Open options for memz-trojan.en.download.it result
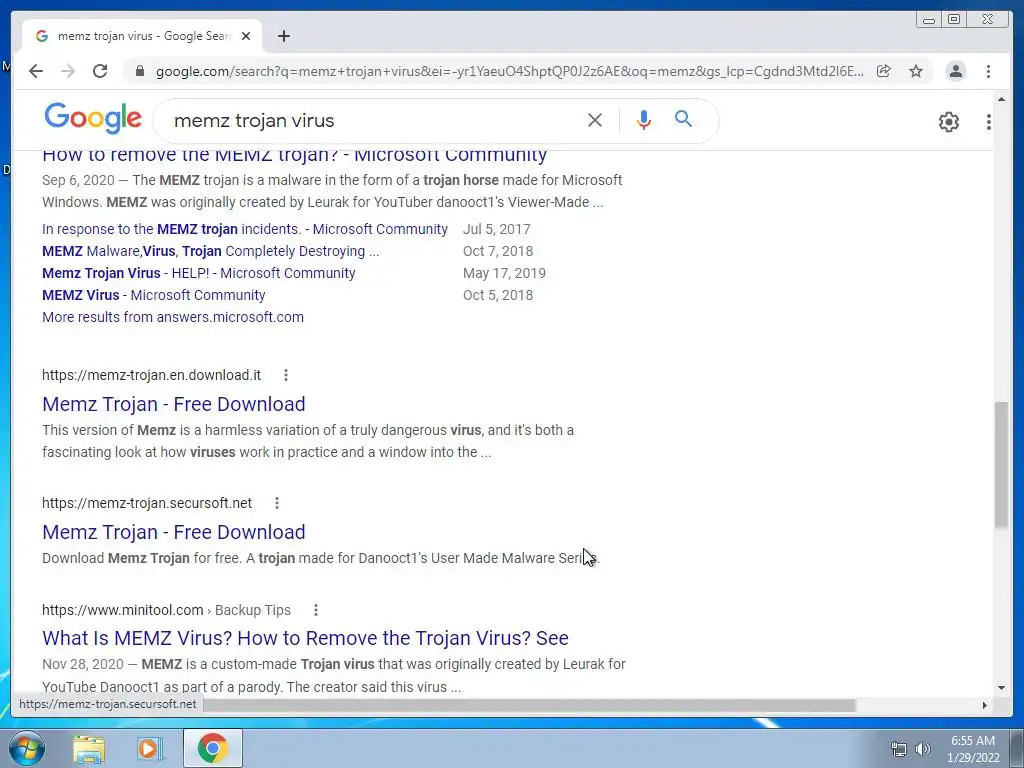 (285, 375)
